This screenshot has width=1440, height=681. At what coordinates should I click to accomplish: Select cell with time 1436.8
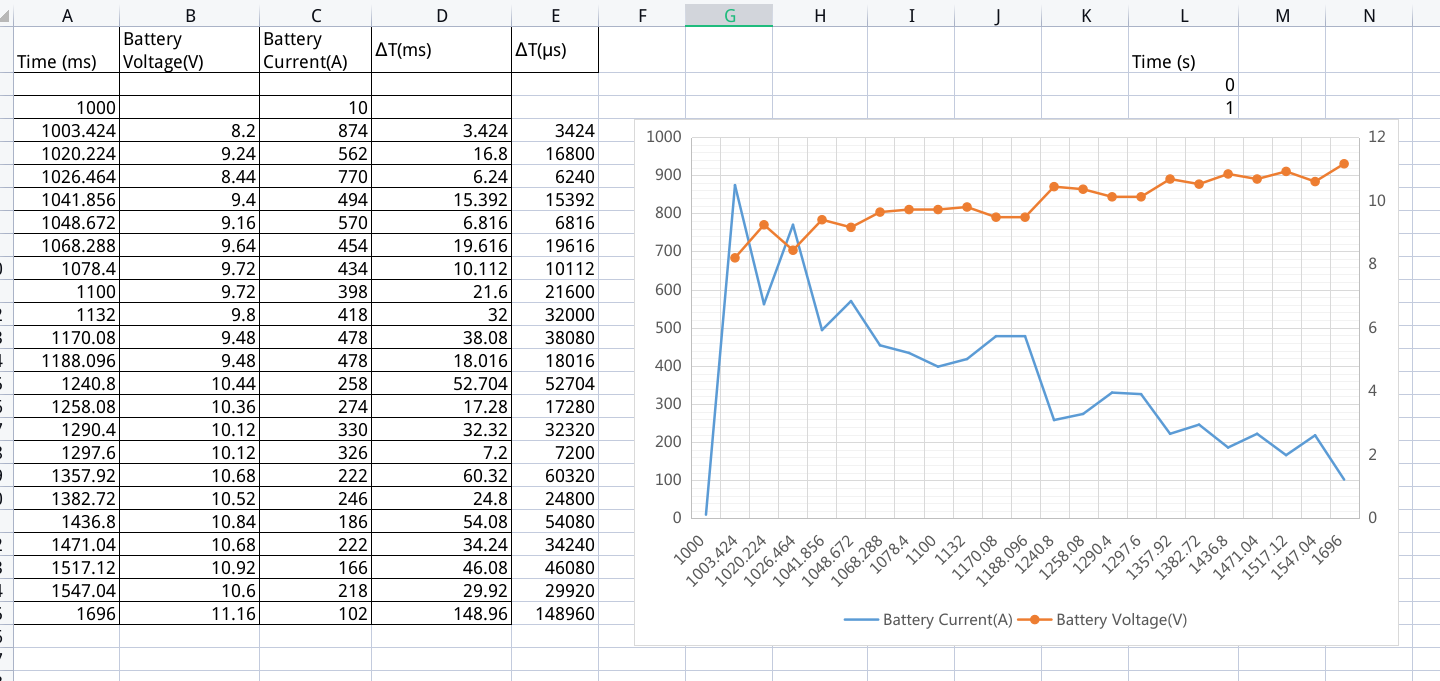pyautogui.click(x=66, y=521)
